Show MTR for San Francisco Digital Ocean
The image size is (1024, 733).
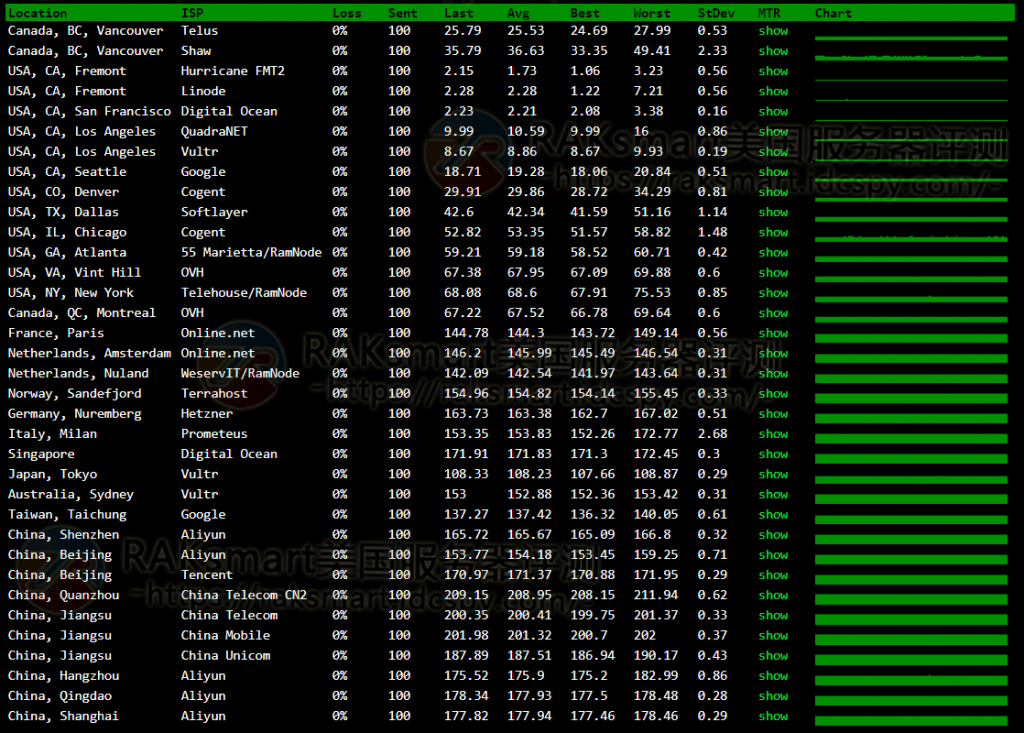click(x=773, y=112)
